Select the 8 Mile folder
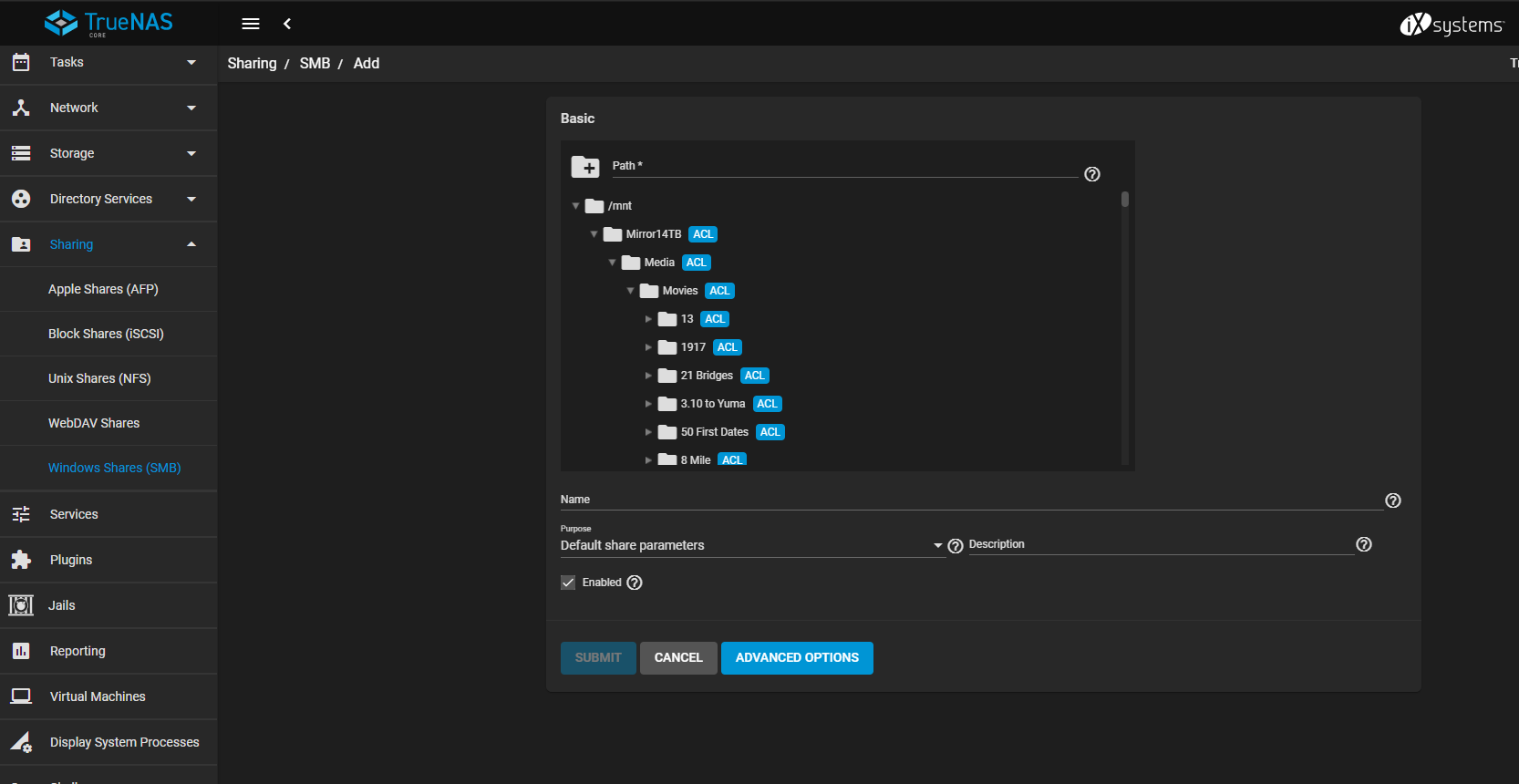Screen dimensions: 1519x784 coord(696,460)
